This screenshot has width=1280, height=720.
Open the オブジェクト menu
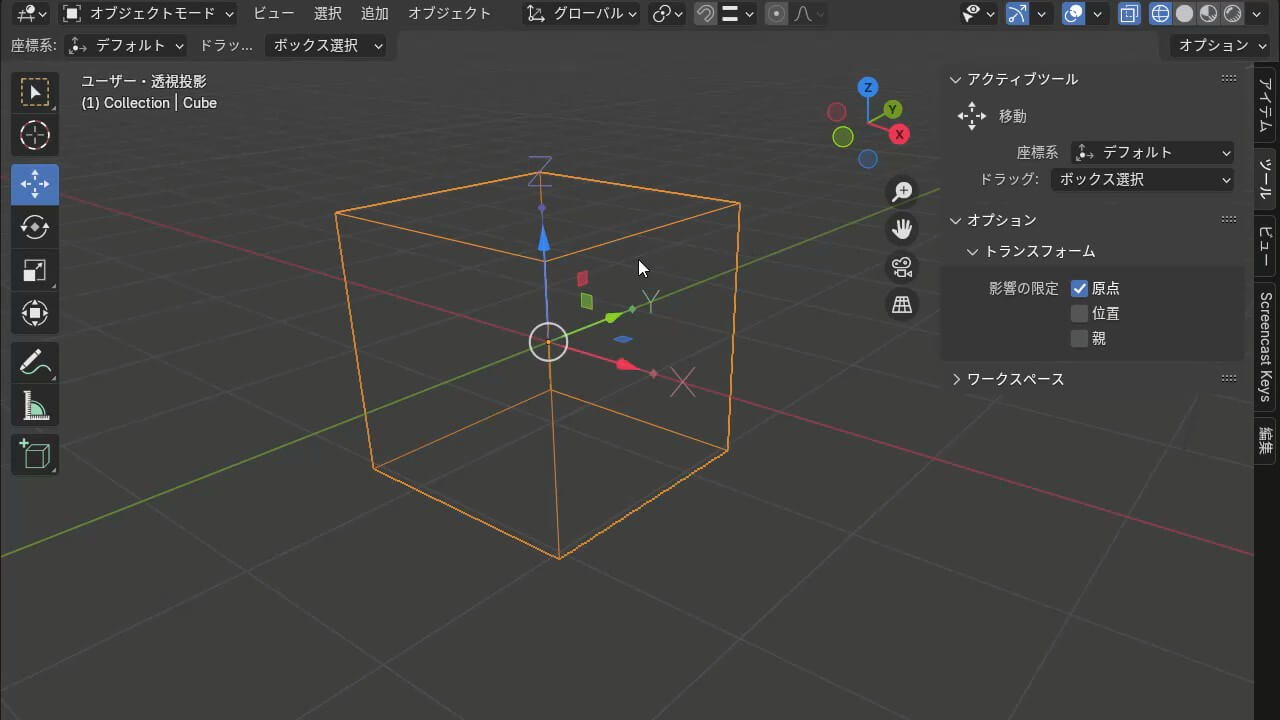449,14
